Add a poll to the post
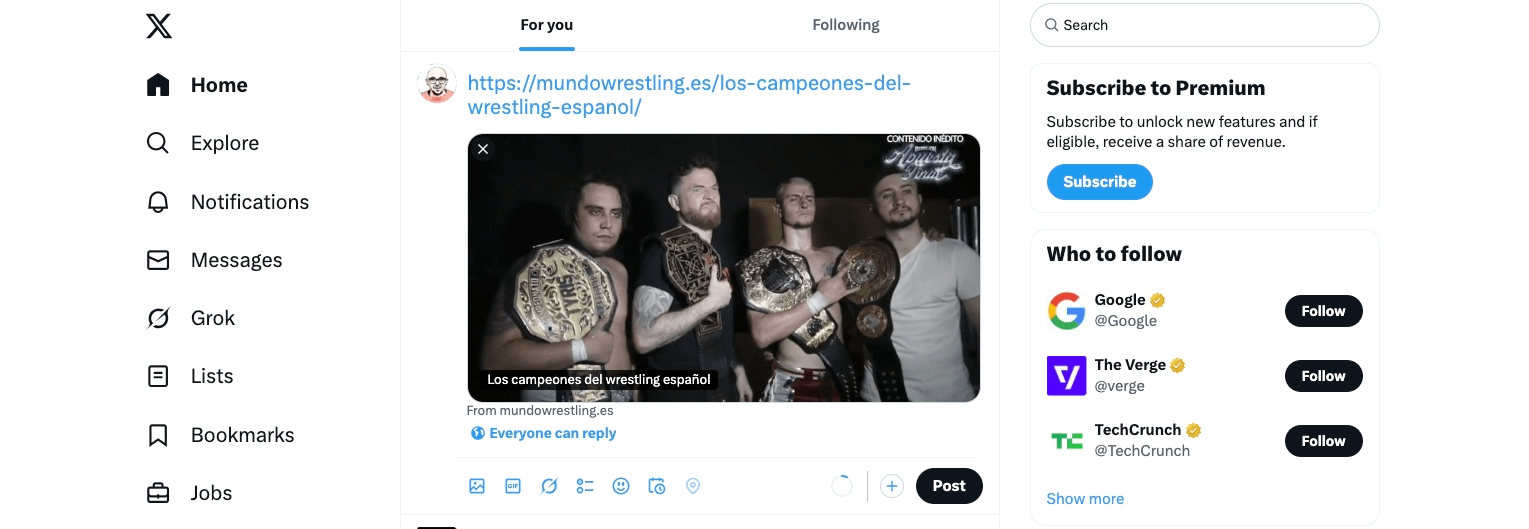 click(x=585, y=486)
